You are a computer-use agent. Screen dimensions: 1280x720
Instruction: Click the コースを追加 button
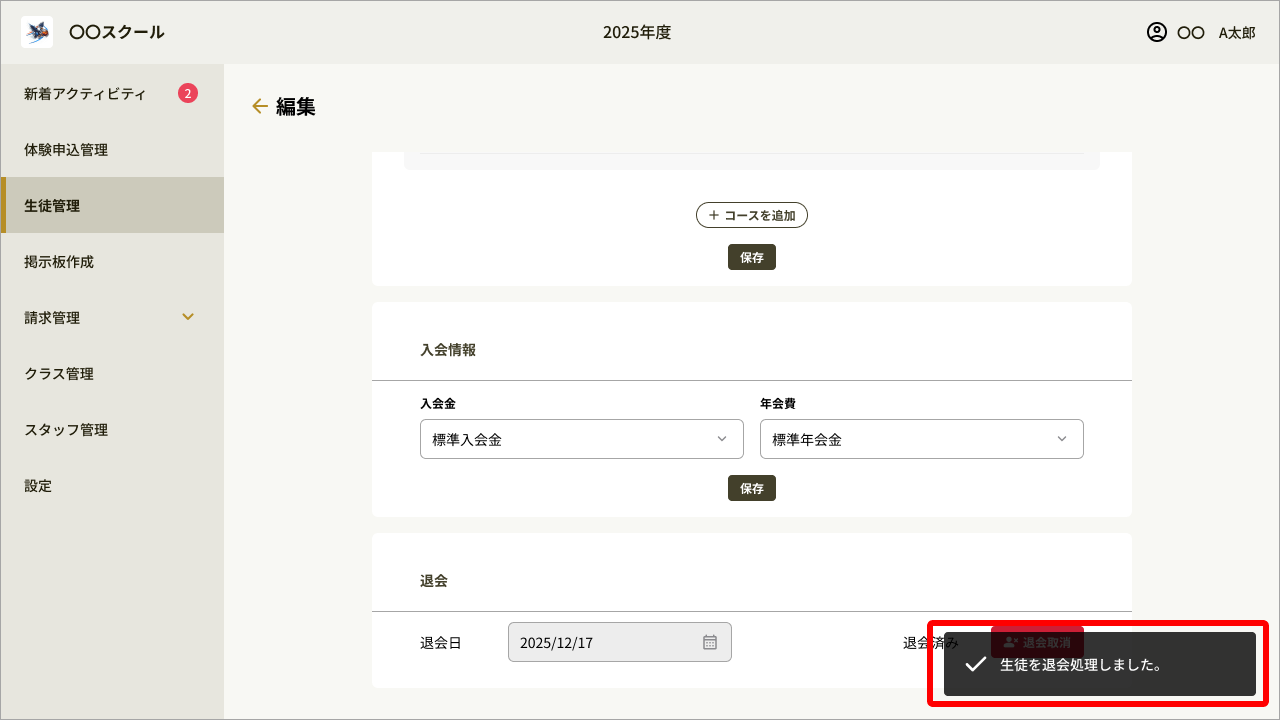[751, 215]
